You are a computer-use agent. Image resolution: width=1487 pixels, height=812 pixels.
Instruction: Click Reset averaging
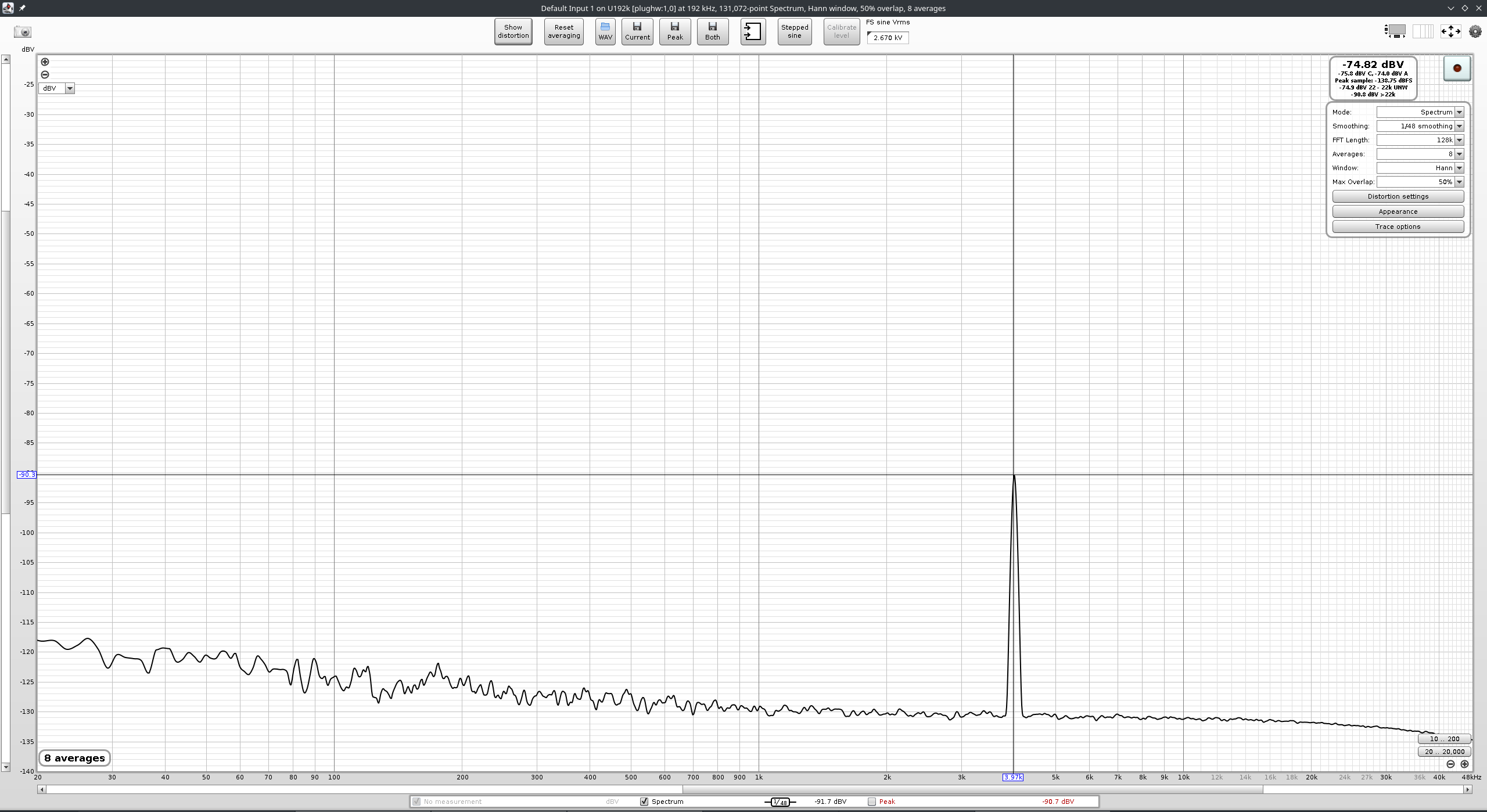click(563, 31)
